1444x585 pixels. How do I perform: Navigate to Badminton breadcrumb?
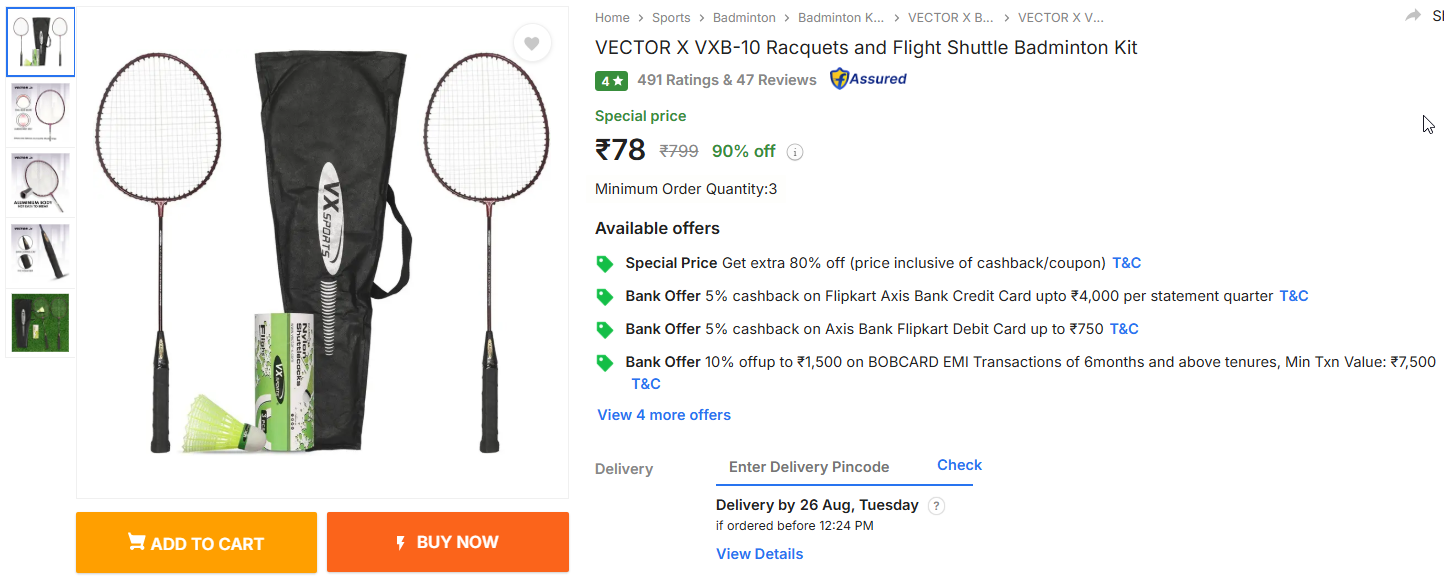coord(744,18)
